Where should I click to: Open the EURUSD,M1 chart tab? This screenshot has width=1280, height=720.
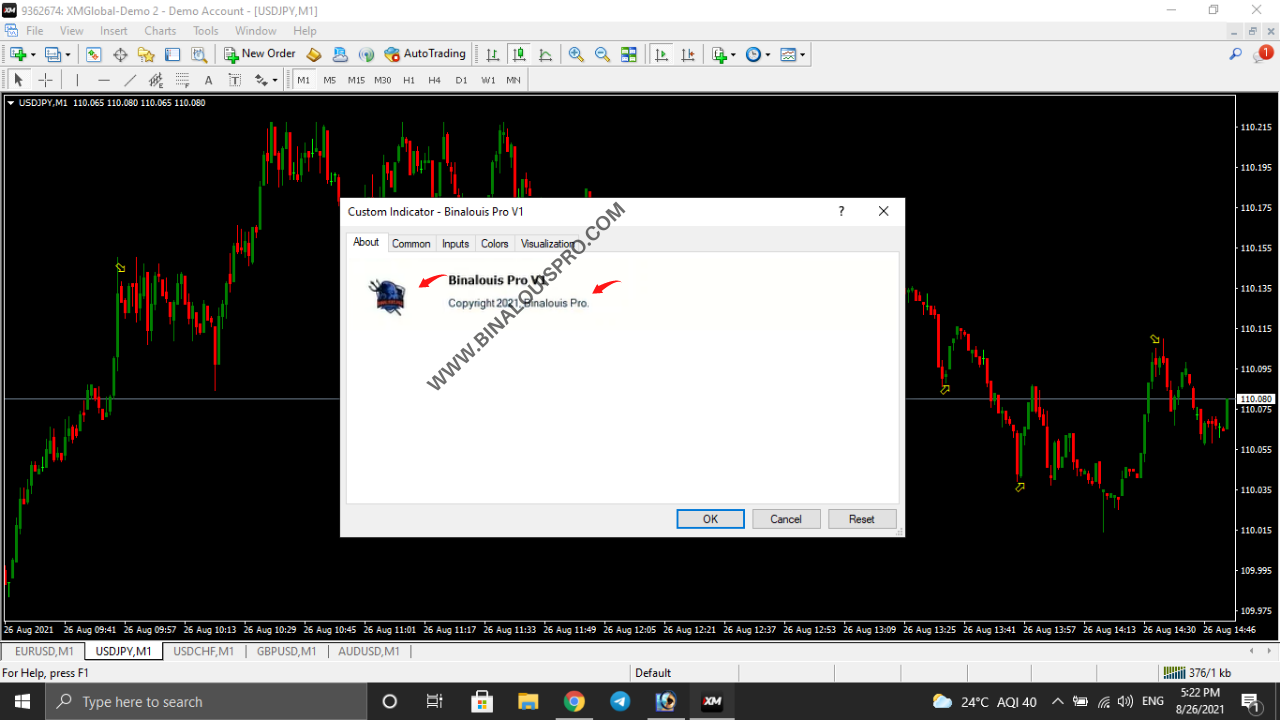coord(43,651)
